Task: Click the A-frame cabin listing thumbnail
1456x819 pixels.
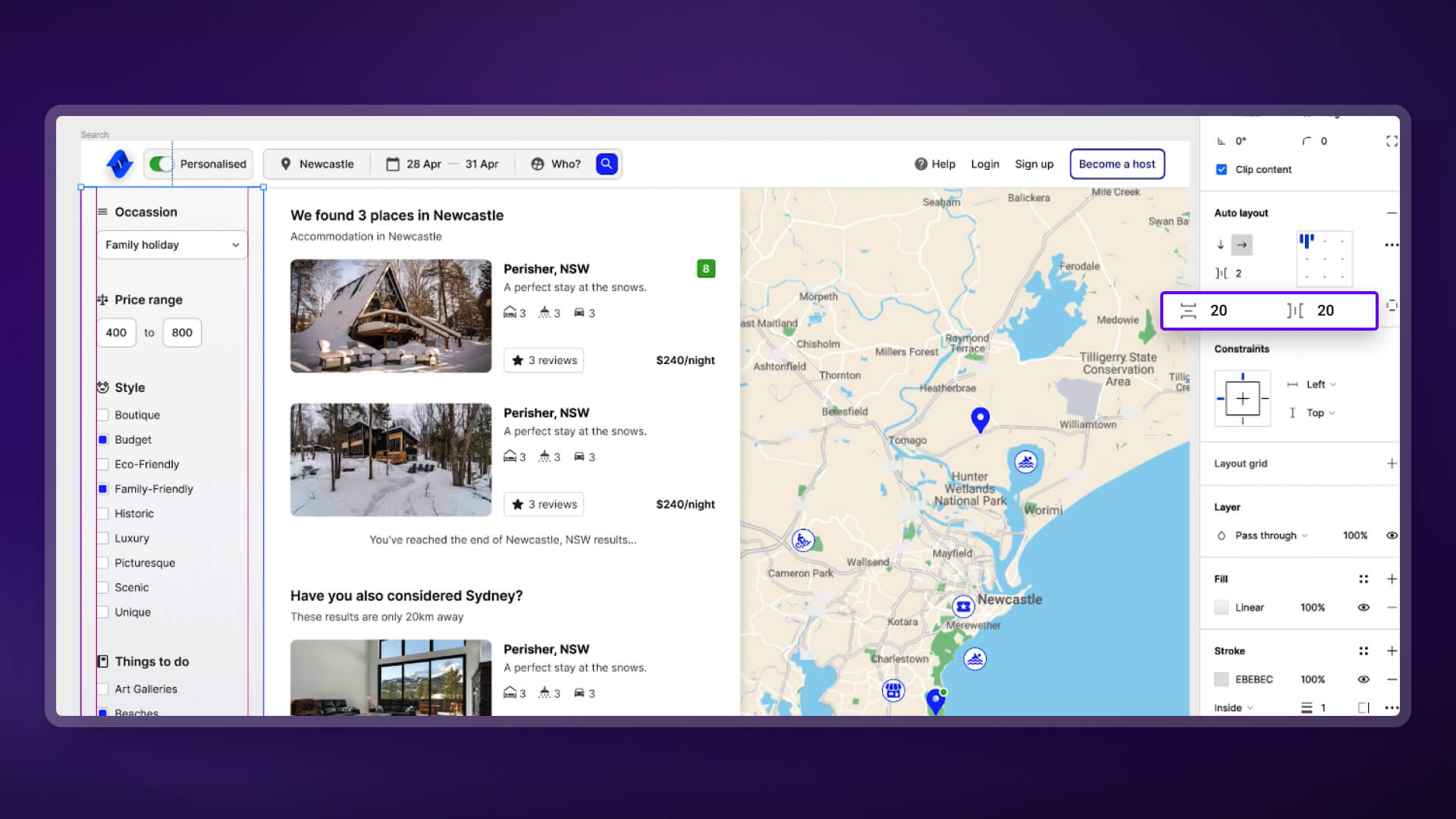Action: click(391, 315)
